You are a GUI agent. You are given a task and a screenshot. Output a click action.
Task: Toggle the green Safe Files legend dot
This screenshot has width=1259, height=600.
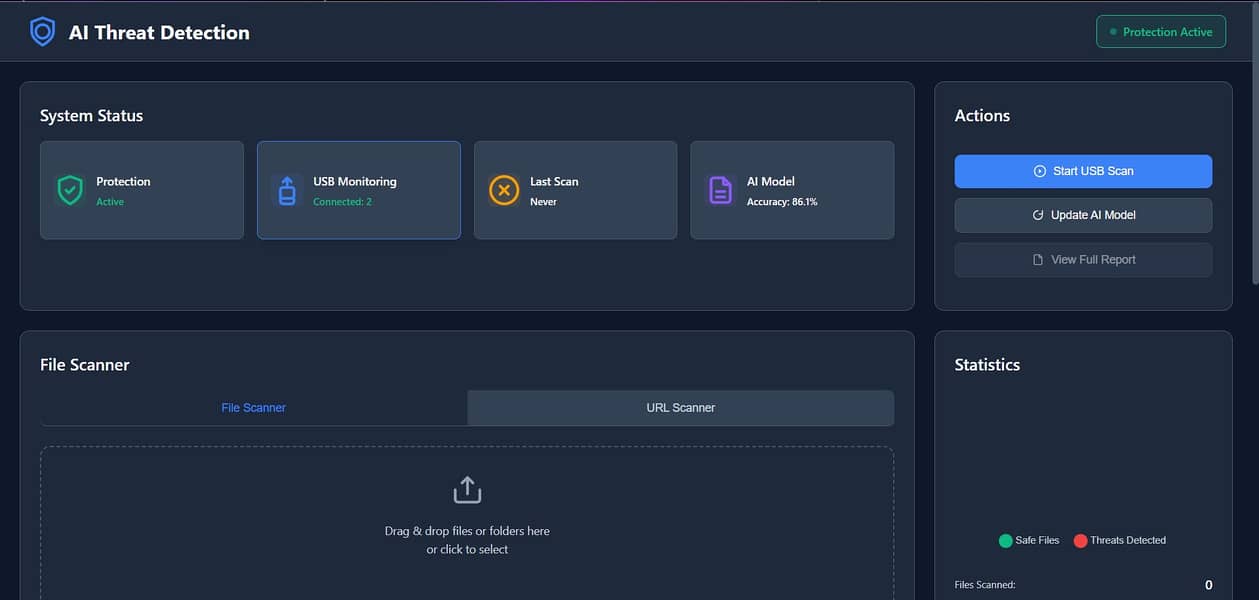point(1005,541)
